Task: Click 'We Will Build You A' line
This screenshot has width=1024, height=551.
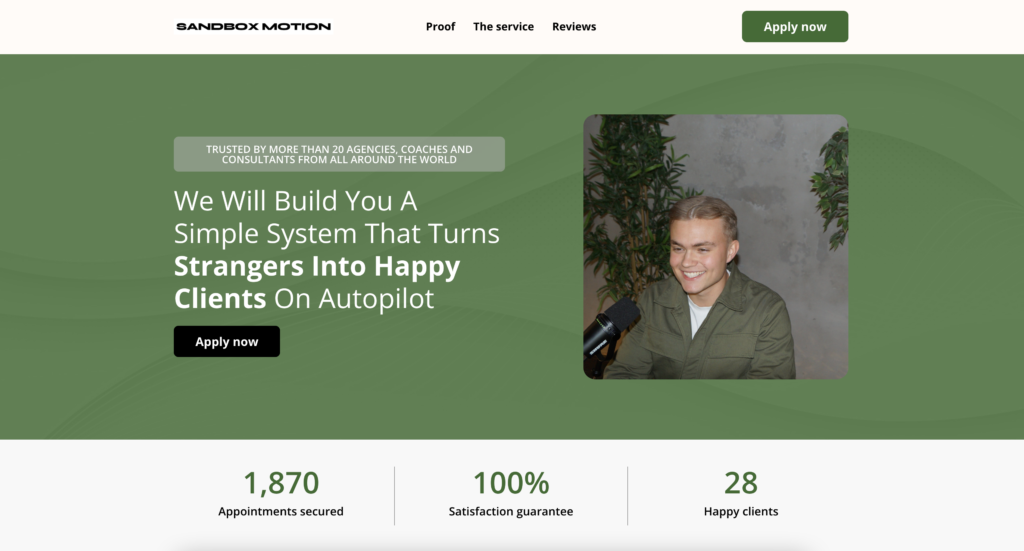Action: point(295,200)
